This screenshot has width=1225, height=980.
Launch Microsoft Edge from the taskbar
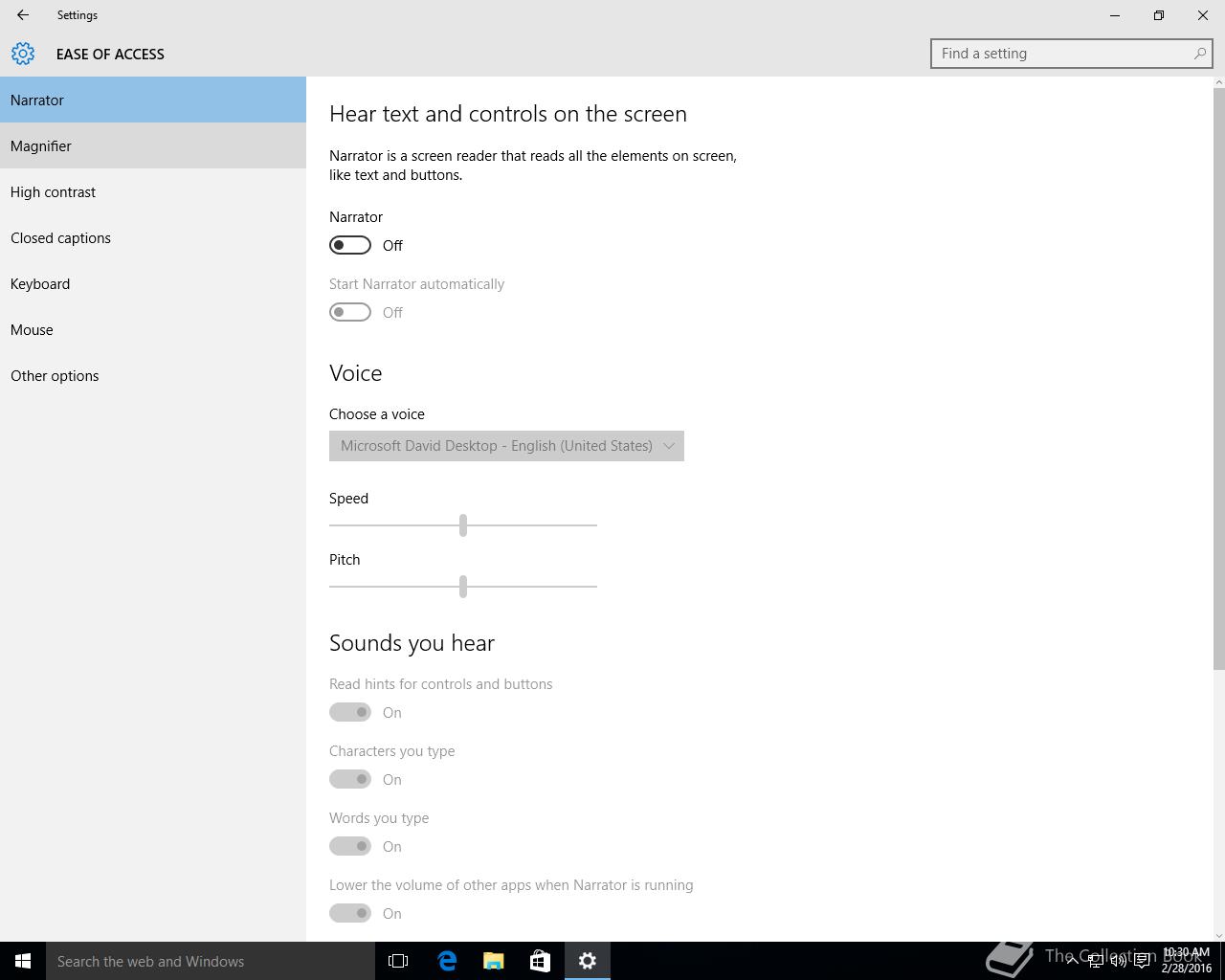coord(447,961)
